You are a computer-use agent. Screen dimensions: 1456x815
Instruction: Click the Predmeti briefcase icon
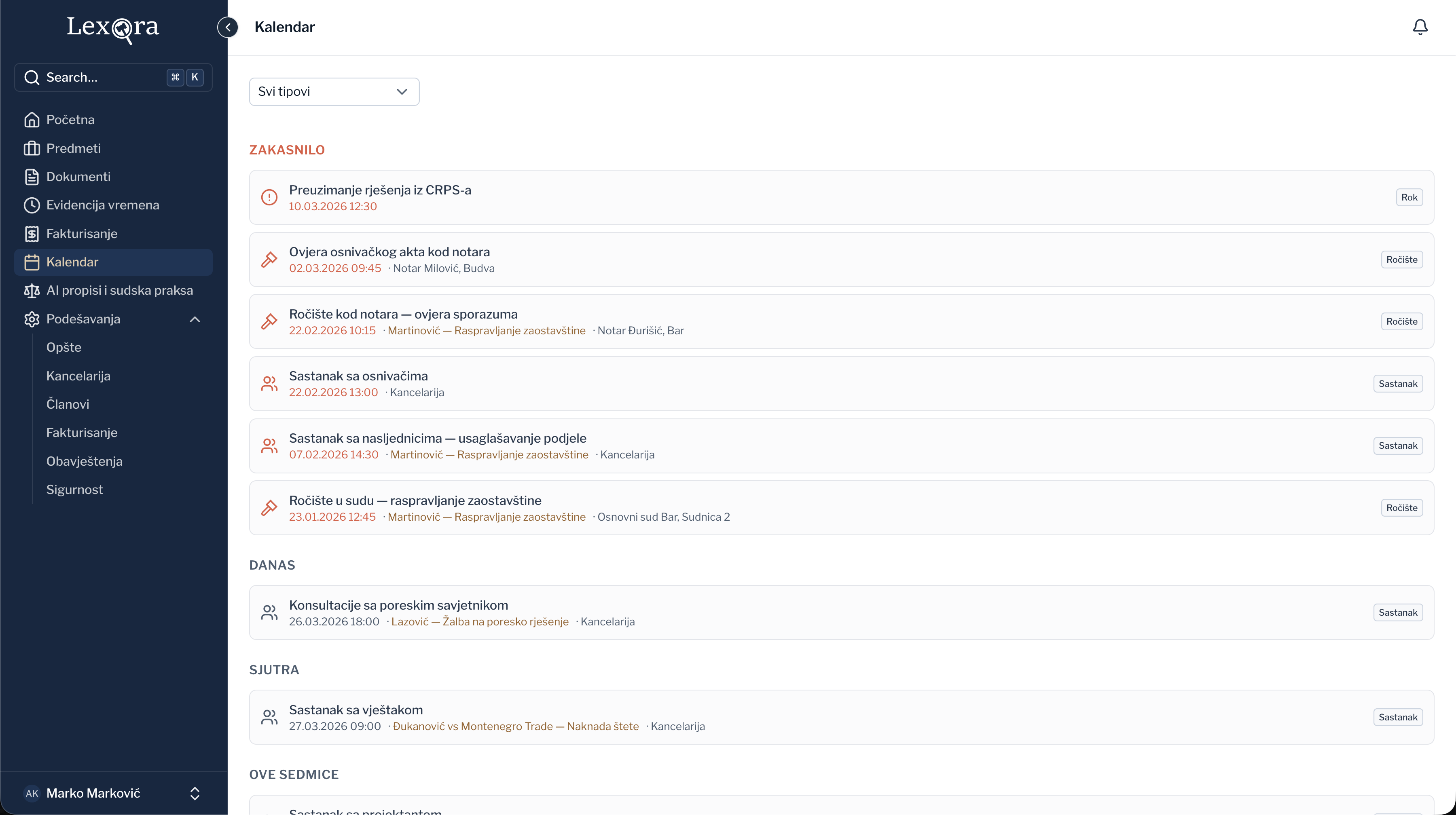pos(32,148)
